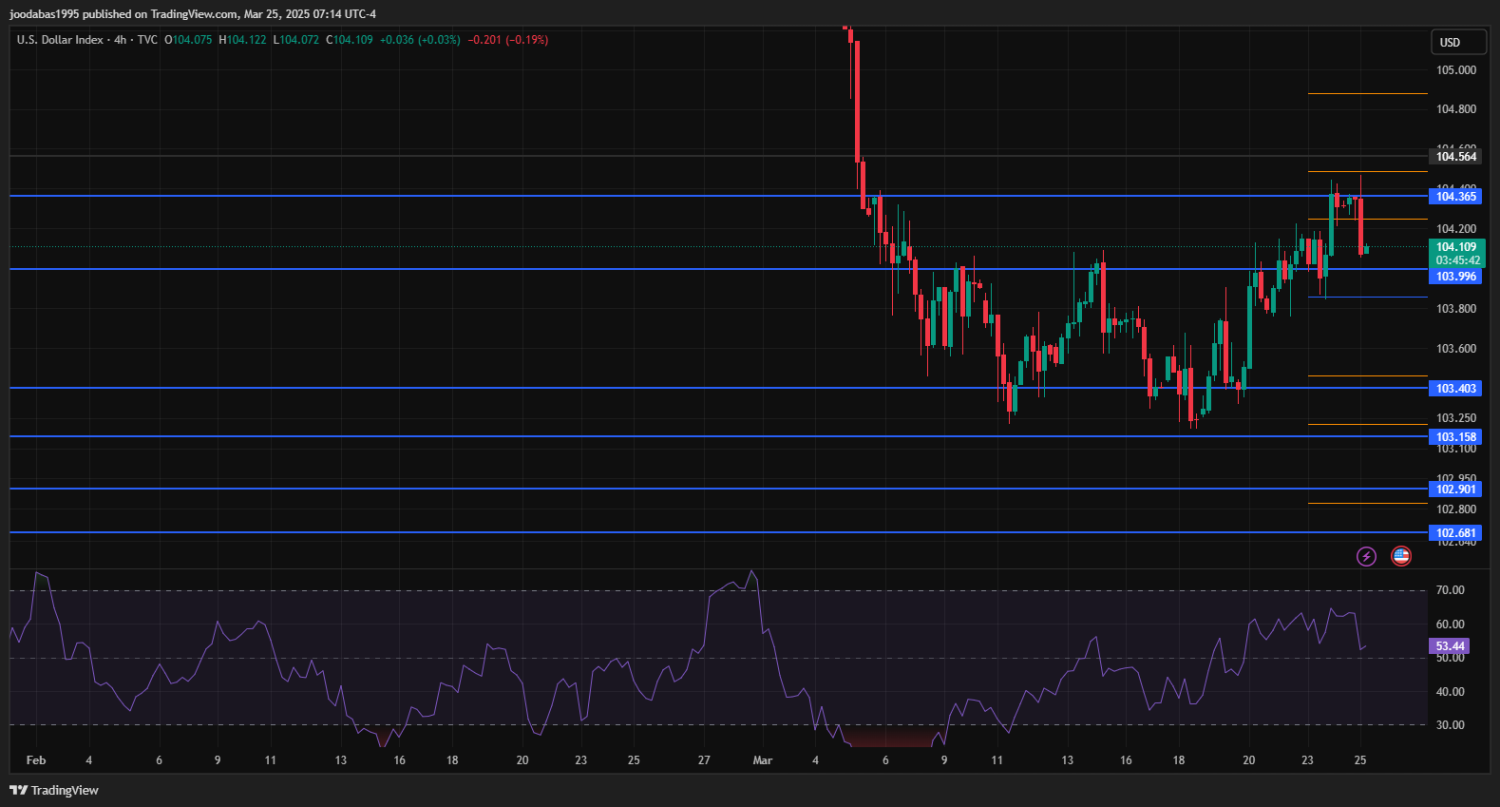
Task: Click the 70.00 RSI overbought level label
Action: [x=1449, y=591]
